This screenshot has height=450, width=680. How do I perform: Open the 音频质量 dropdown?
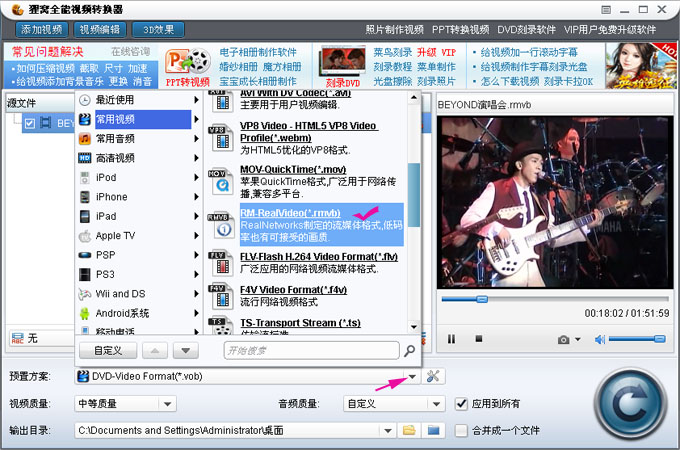[x=435, y=404]
